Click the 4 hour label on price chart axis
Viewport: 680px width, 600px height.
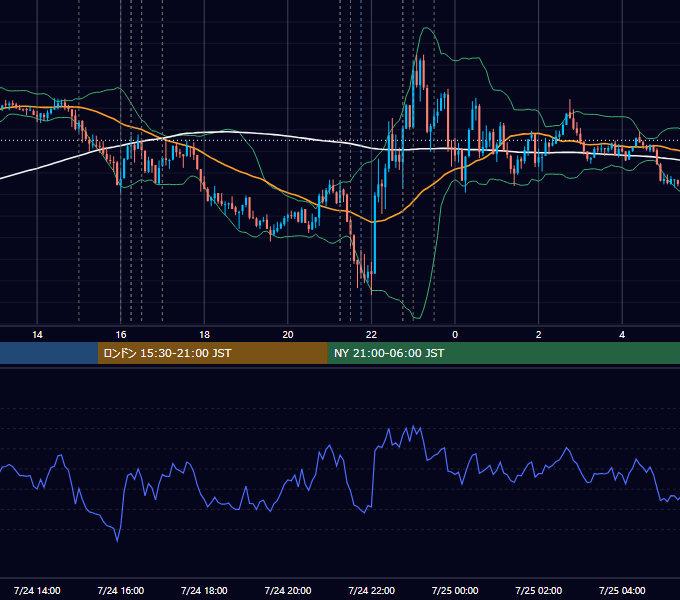(622, 334)
